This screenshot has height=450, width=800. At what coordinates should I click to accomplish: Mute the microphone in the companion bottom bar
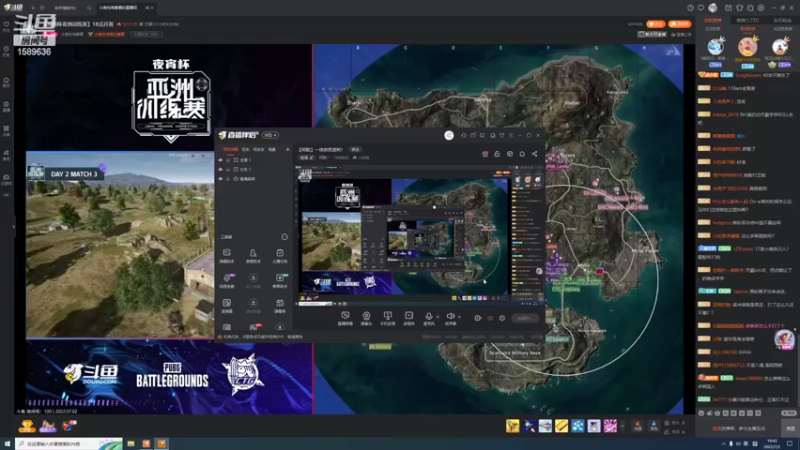[x=429, y=318]
